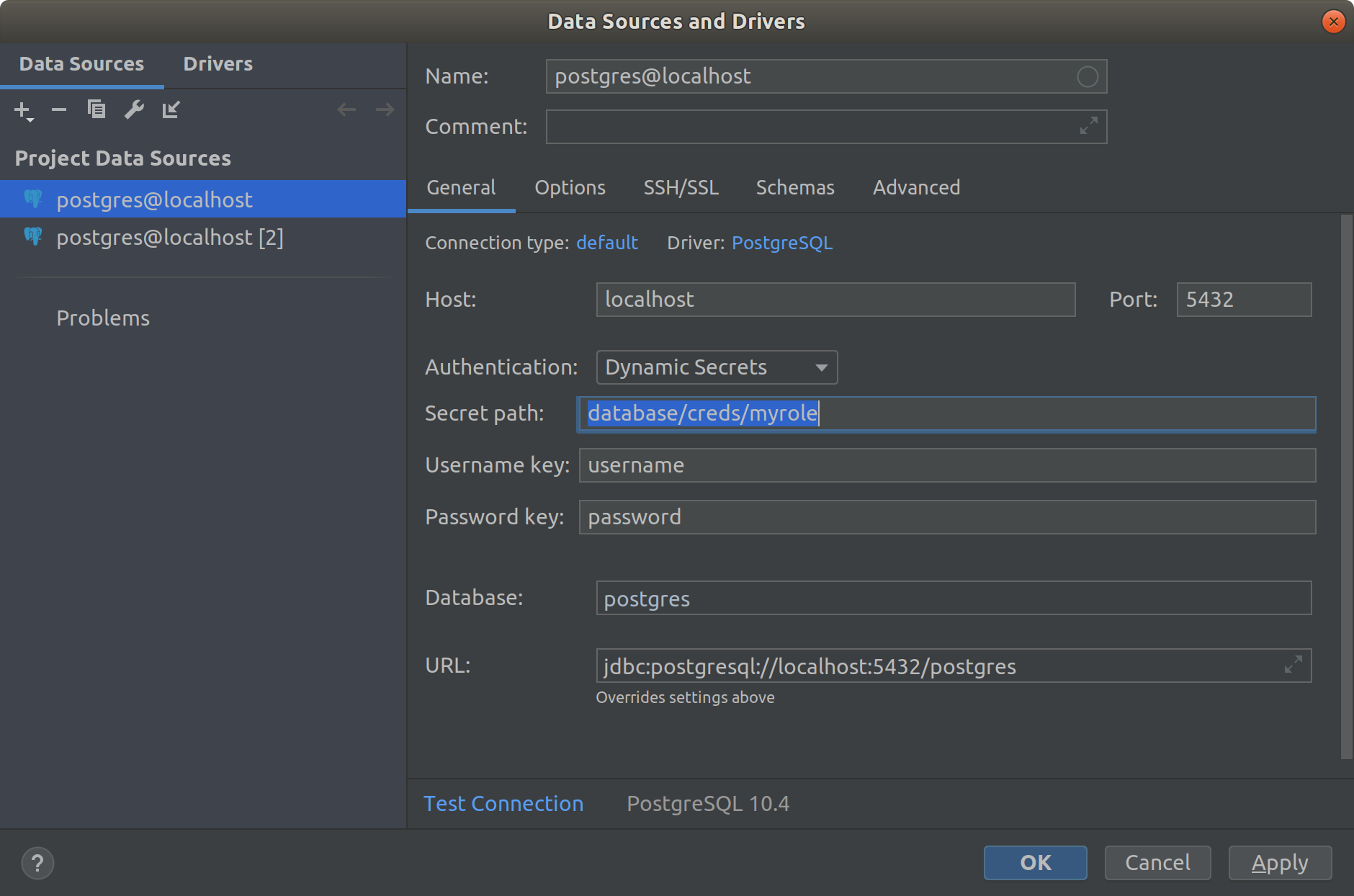1354x896 pixels.
Task: Click Test Connection link
Action: click(503, 803)
